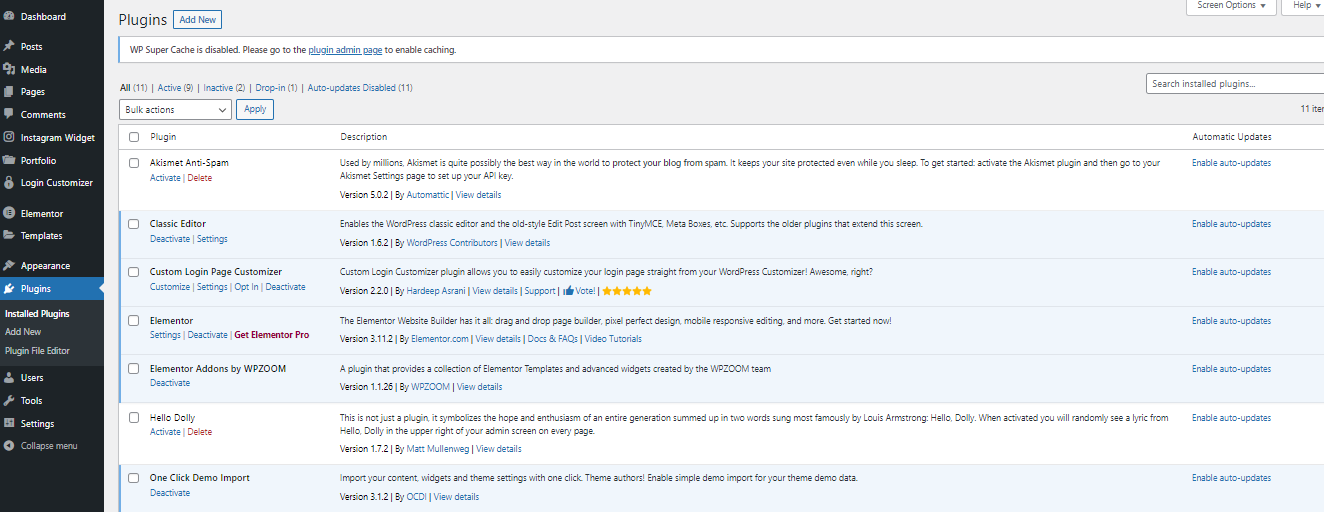Click the thumbs-up Vote icon
Viewport: 1324px width, 512px height.
click(x=568, y=291)
